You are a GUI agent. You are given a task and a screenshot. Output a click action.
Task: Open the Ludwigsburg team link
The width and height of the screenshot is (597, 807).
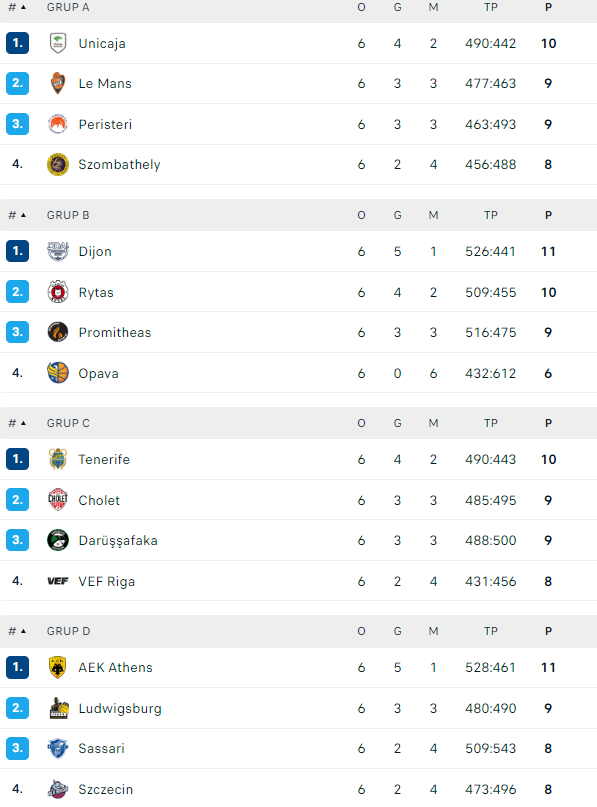click(x=120, y=708)
